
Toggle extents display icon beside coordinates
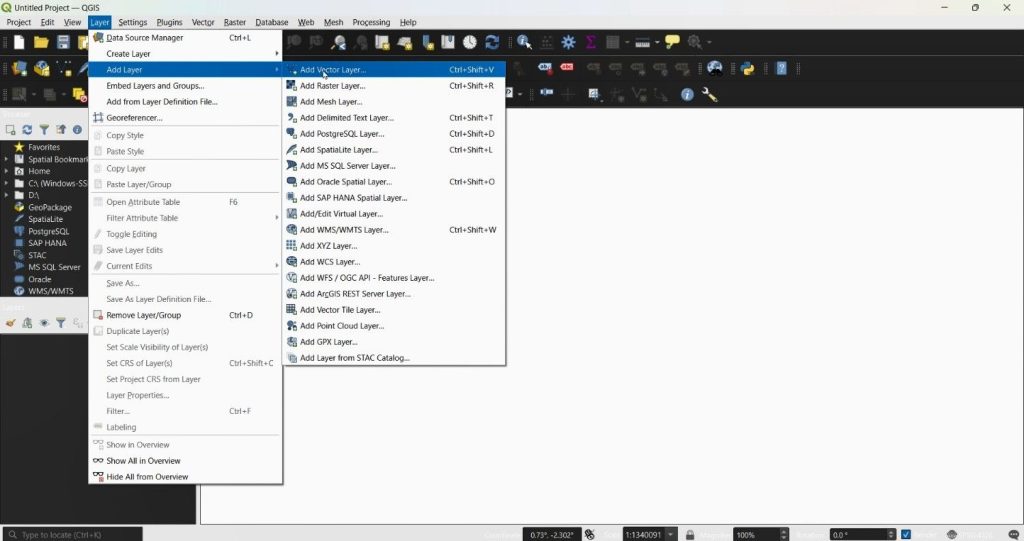(x=590, y=534)
